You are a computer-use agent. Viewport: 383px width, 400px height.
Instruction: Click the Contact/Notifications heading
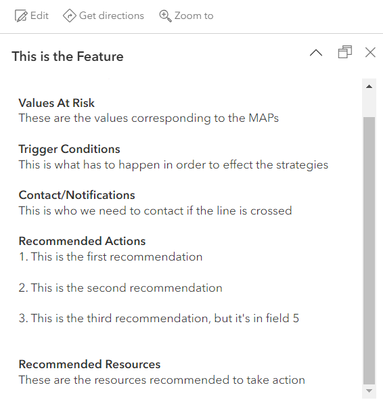point(77,195)
